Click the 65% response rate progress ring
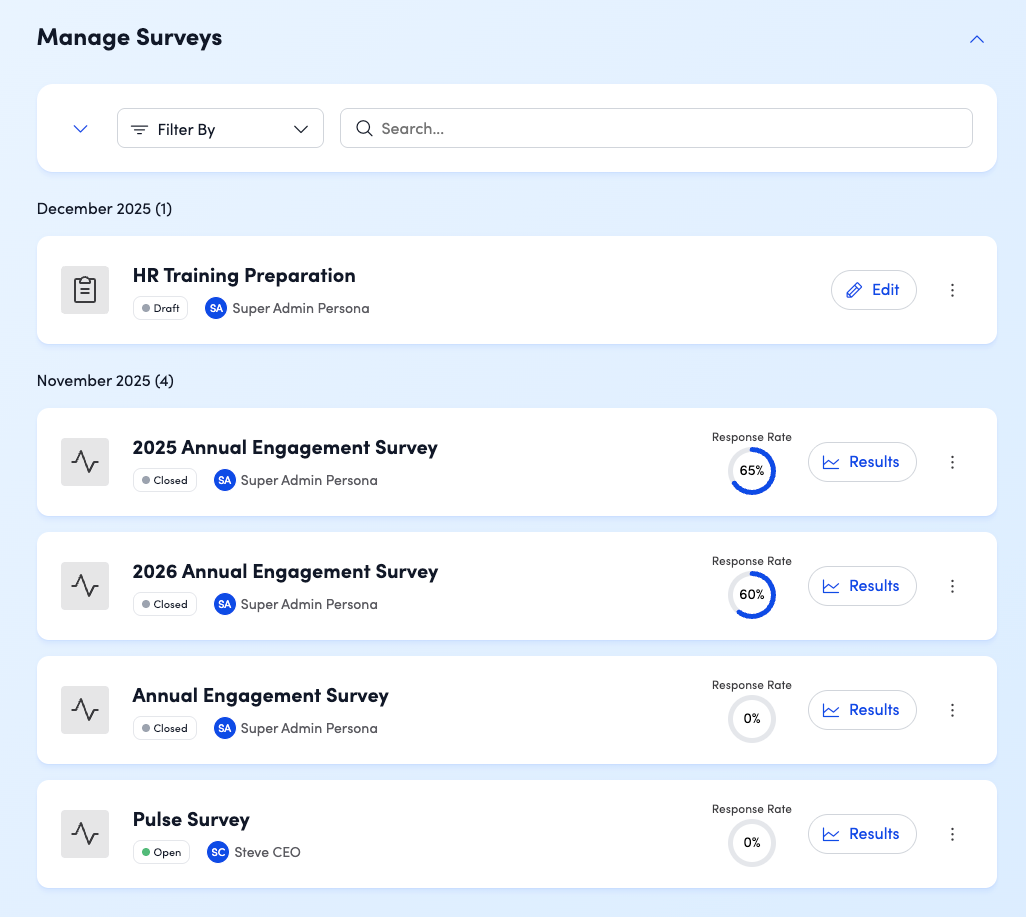 pyautogui.click(x=751, y=471)
